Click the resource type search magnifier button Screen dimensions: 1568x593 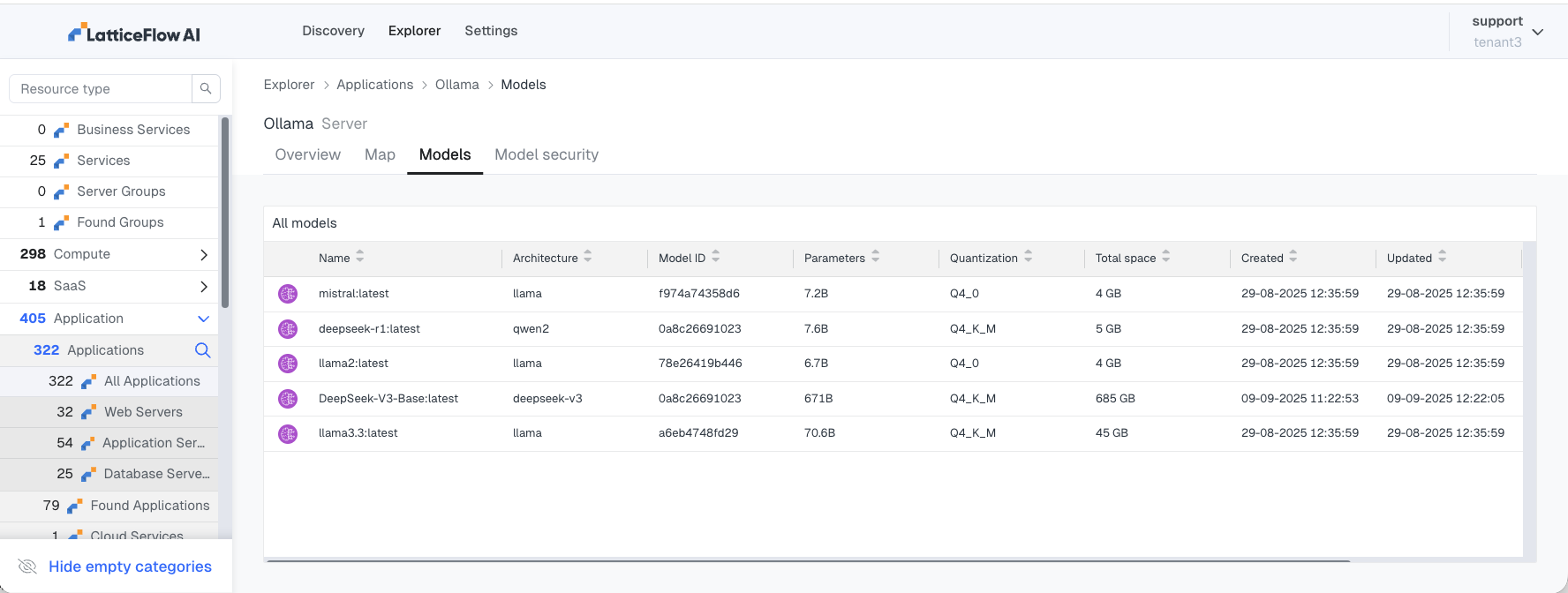click(206, 88)
